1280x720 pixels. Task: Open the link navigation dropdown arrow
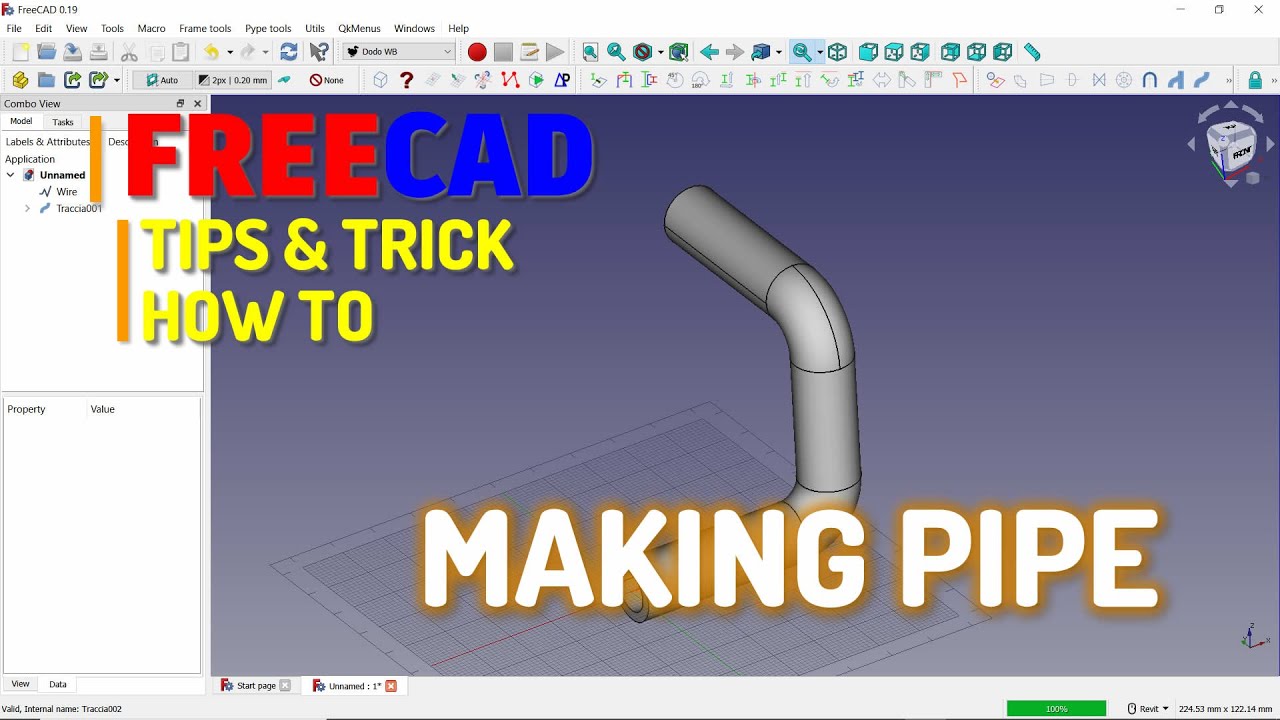pyautogui.click(x=779, y=52)
